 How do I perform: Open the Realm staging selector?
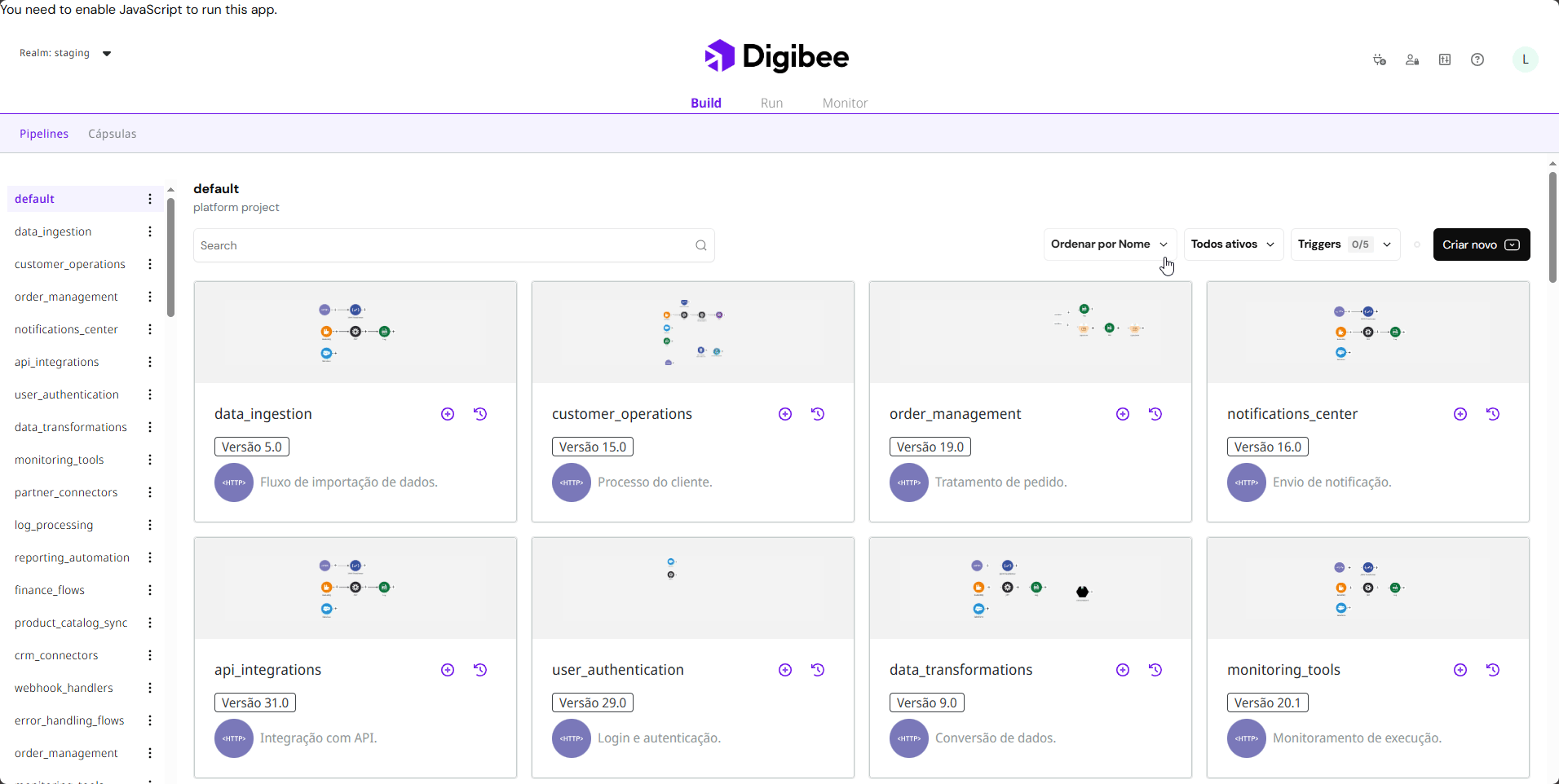tap(65, 54)
